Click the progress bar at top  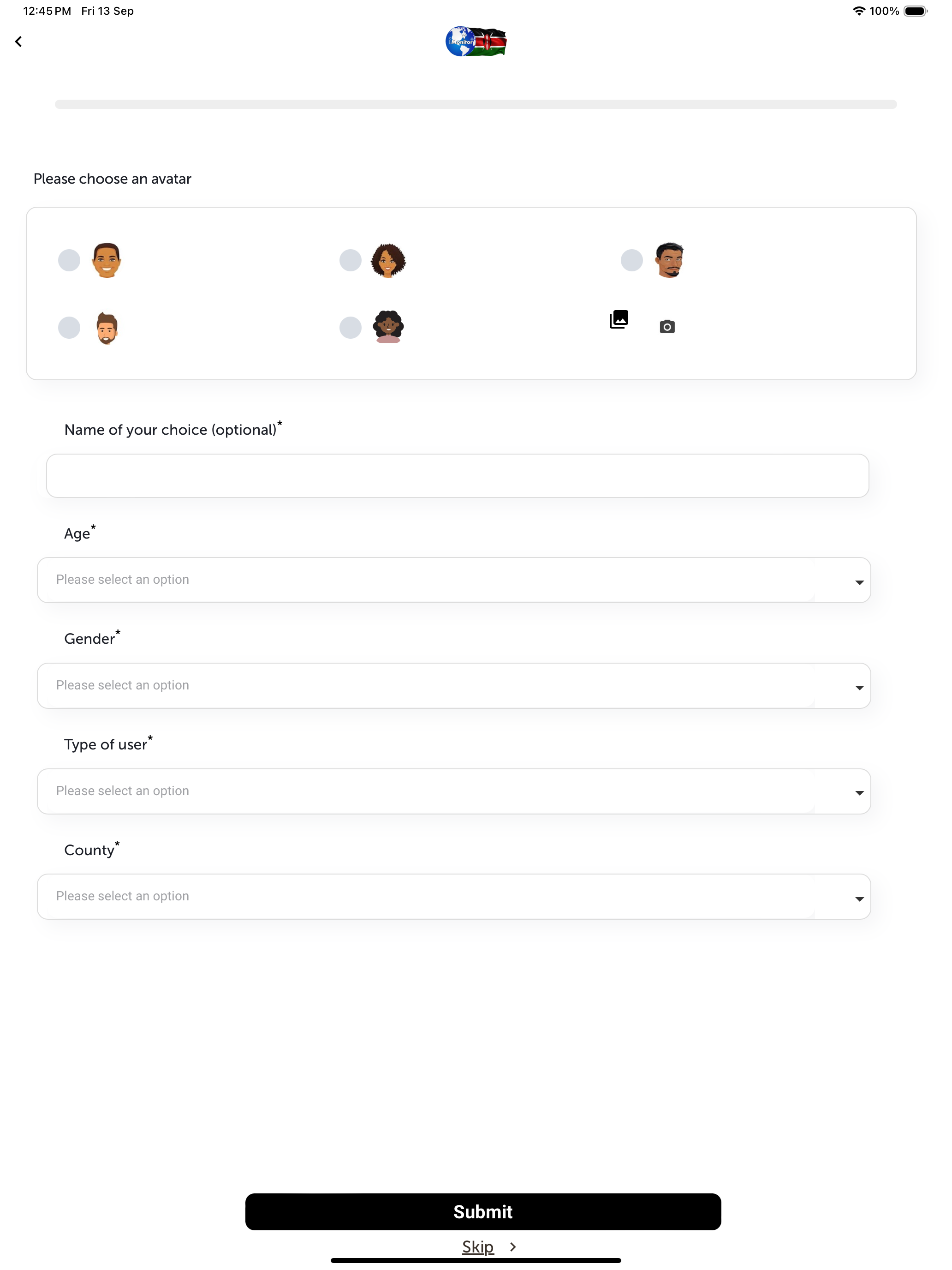point(476,104)
